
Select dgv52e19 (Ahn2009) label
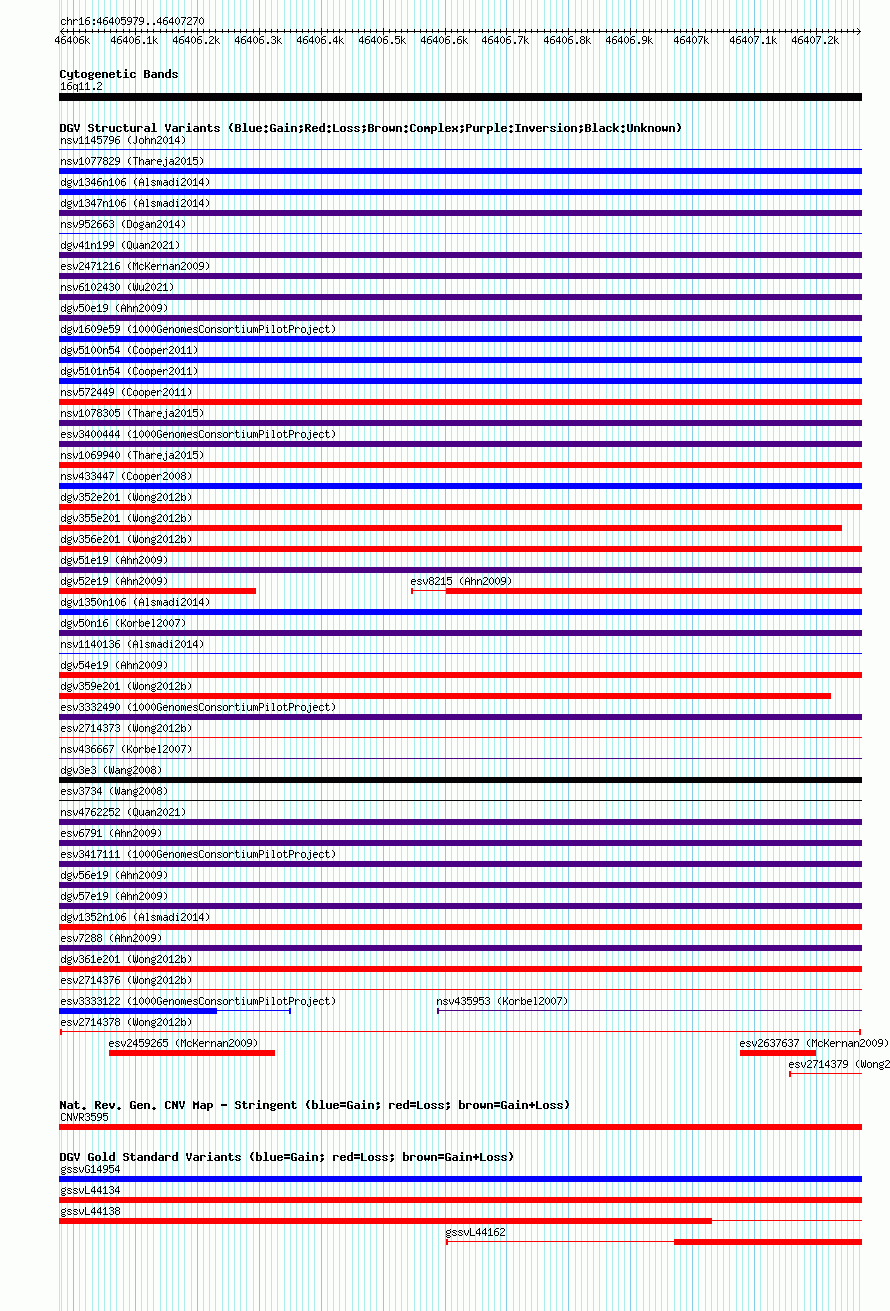pyautogui.click(x=114, y=581)
